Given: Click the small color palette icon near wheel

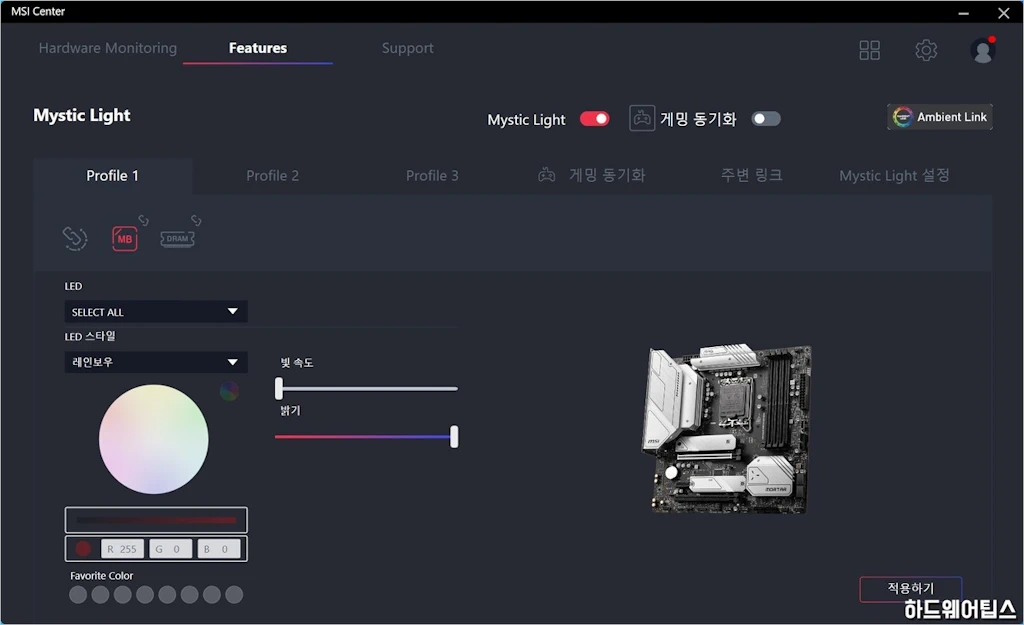Looking at the screenshot, I should click(x=229, y=391).
